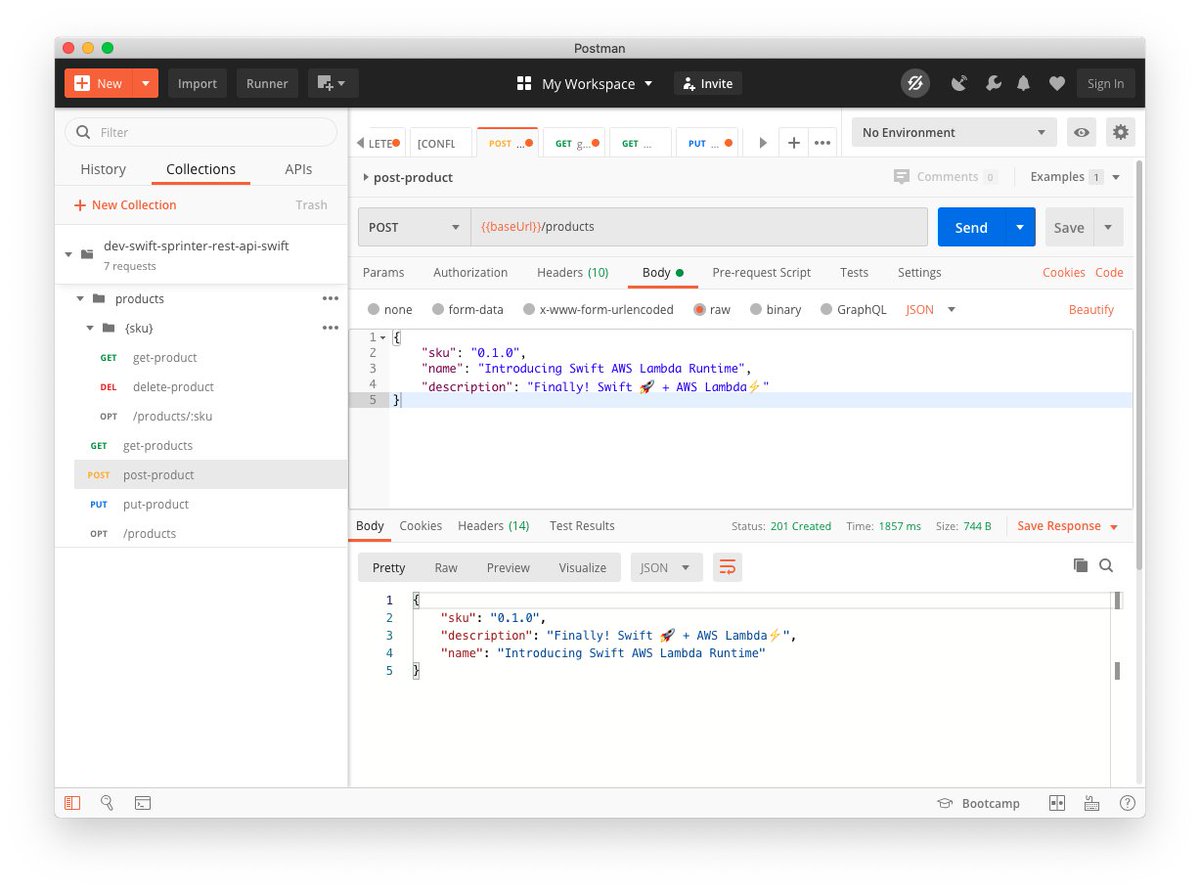
Task: Click the Send button
Action: (971, 227)
